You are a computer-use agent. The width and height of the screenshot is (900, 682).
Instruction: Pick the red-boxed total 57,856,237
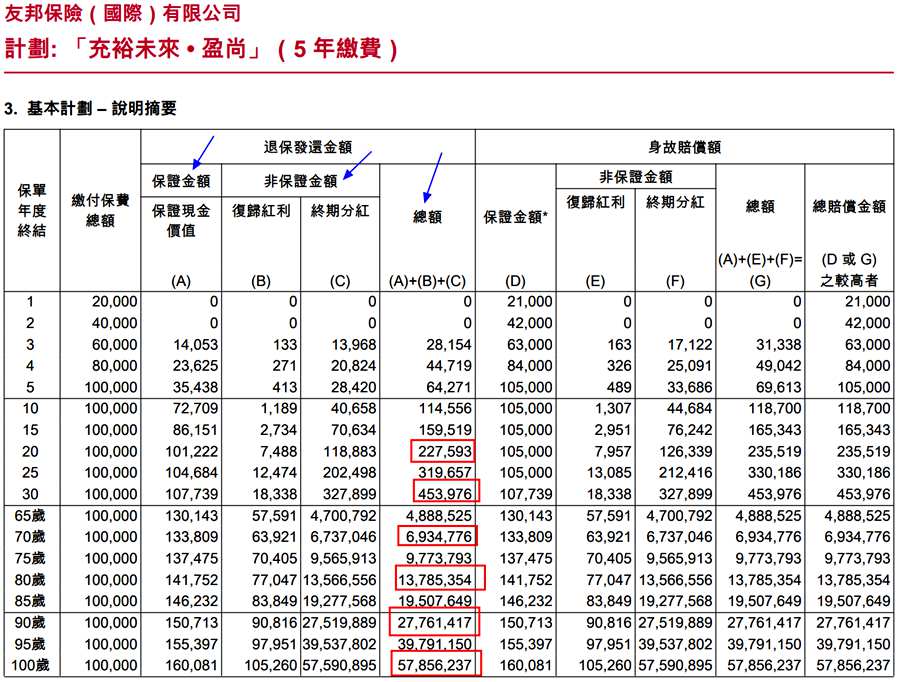coord(434,666)
